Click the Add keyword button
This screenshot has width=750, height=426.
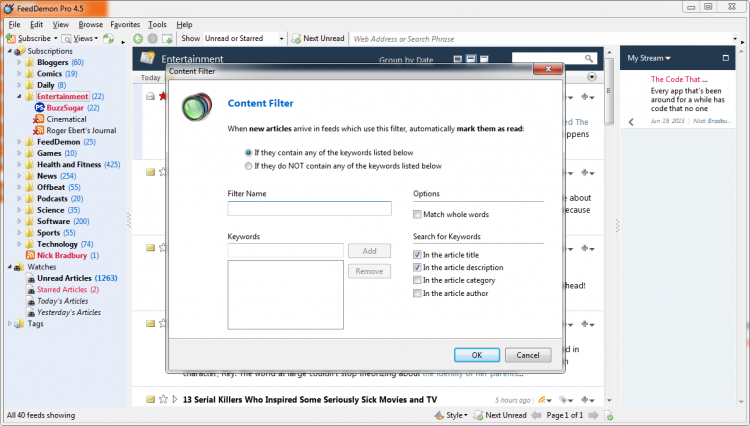tap(369, 251)
